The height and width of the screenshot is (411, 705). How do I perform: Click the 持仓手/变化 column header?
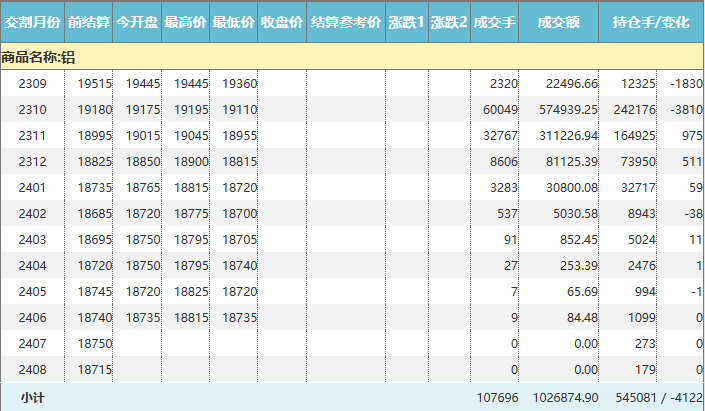click(x=651, y=21)
